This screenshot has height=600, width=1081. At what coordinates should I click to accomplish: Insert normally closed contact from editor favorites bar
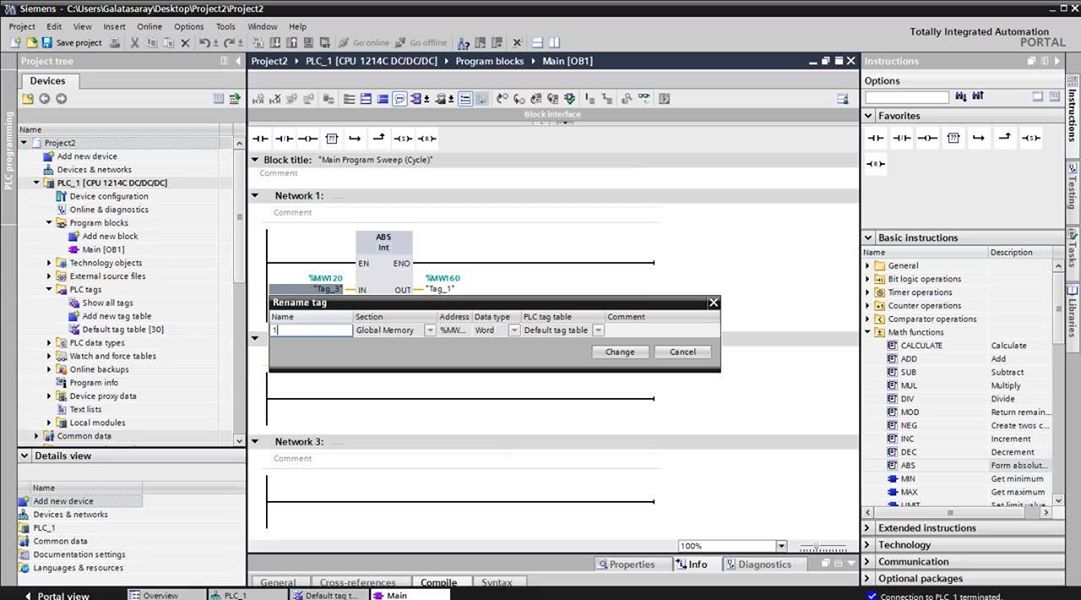284,139
